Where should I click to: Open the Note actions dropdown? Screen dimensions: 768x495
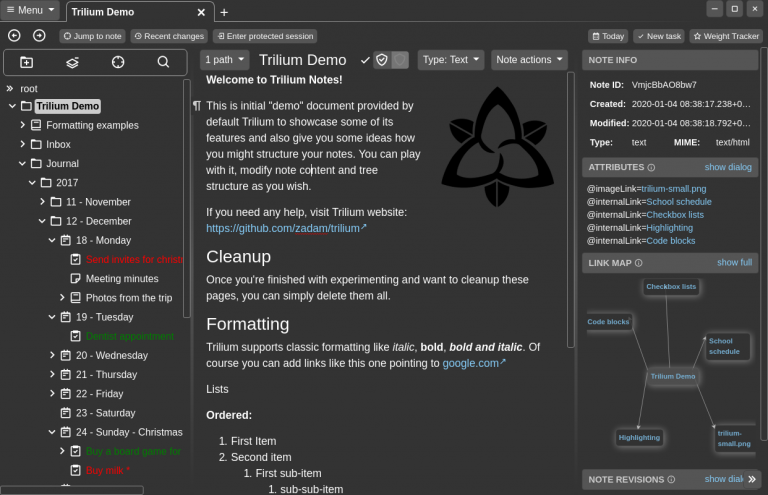(x=530, y=60)
